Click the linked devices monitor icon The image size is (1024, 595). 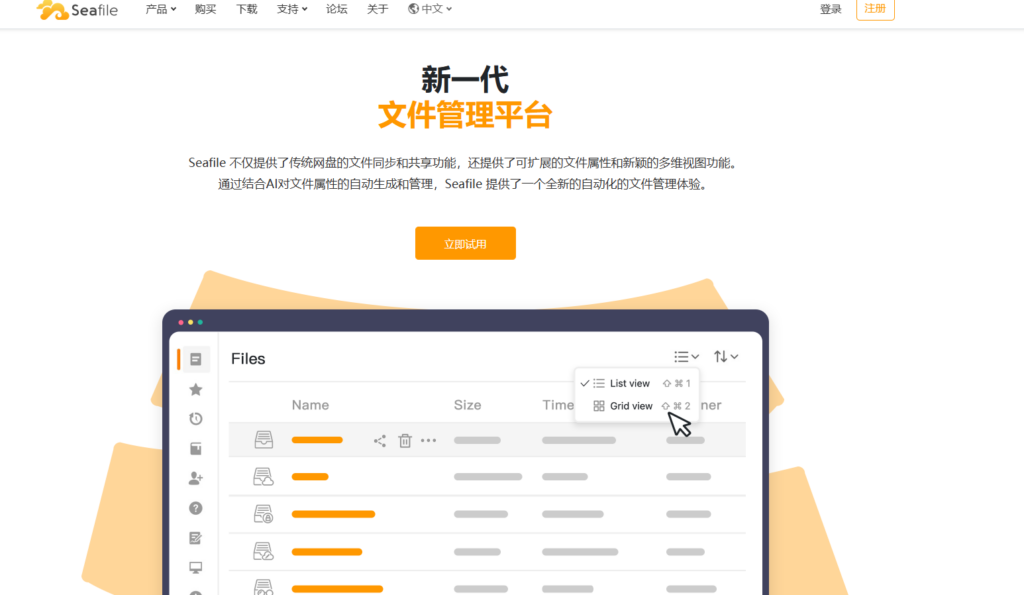pos(196,567)
